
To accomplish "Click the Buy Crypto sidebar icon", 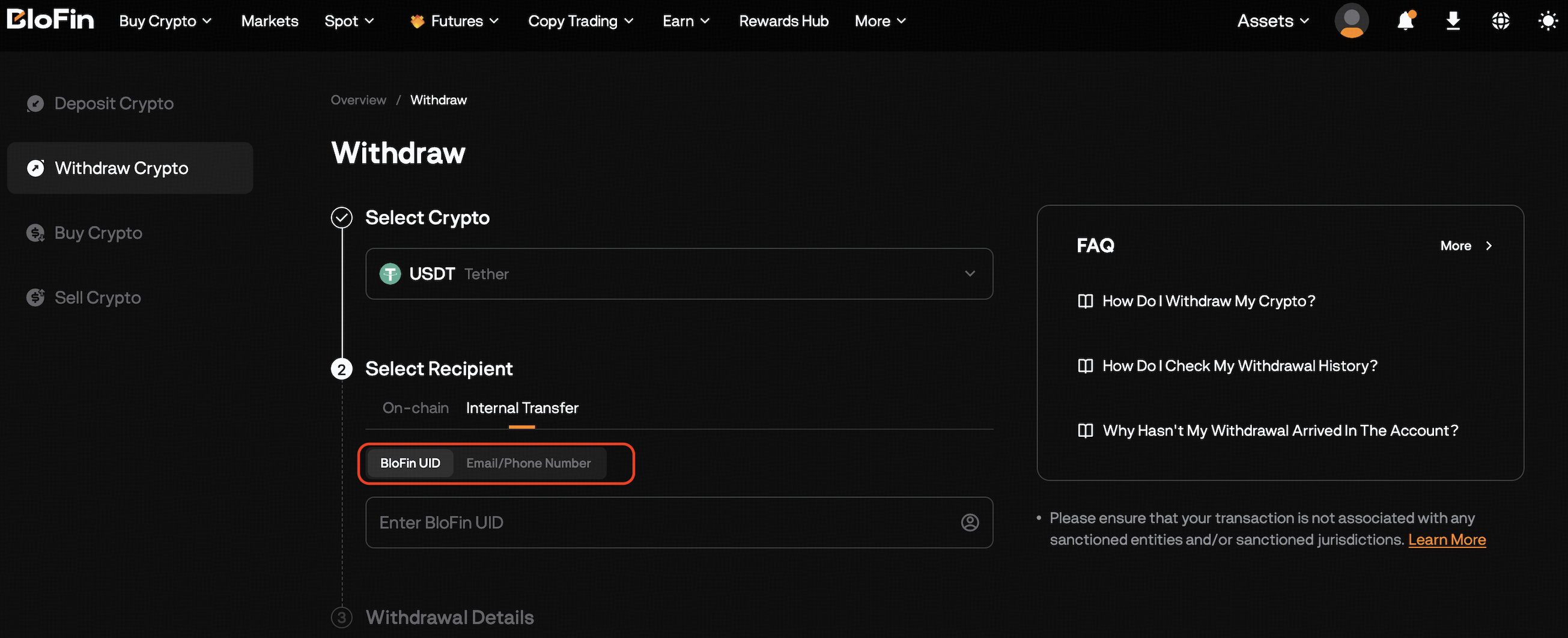I will tap(35, 233).
